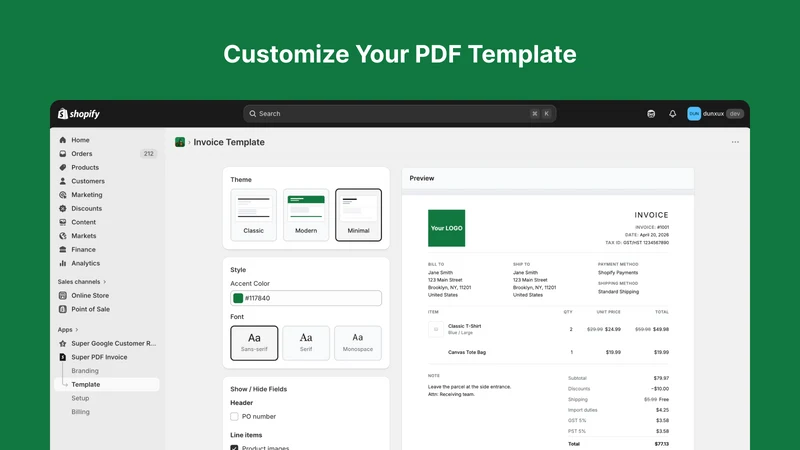Click the Markets globe icon
Viewport: 800px width, 450px height.
63,236
